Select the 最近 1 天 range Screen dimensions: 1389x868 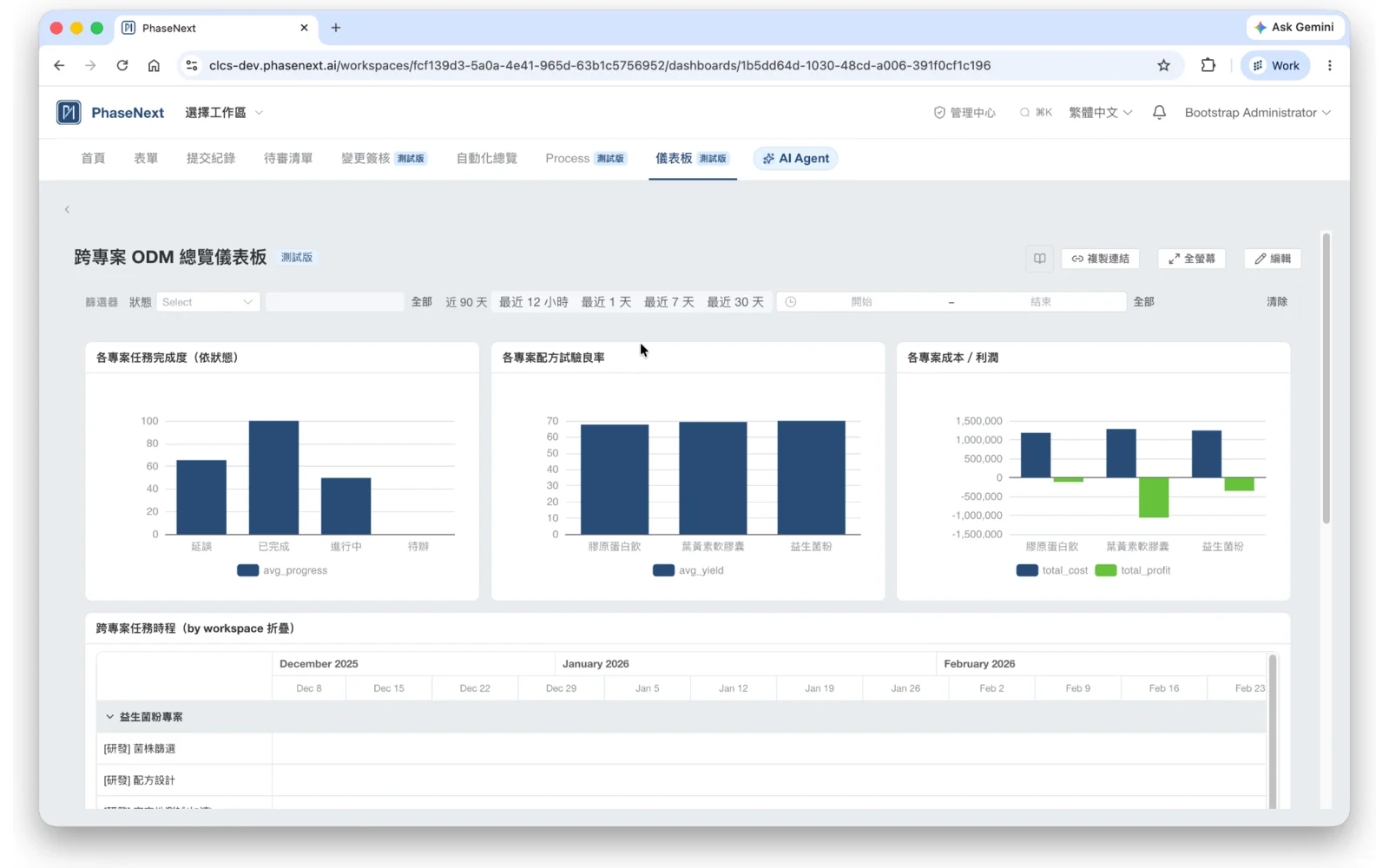click(x=606, y=302)
